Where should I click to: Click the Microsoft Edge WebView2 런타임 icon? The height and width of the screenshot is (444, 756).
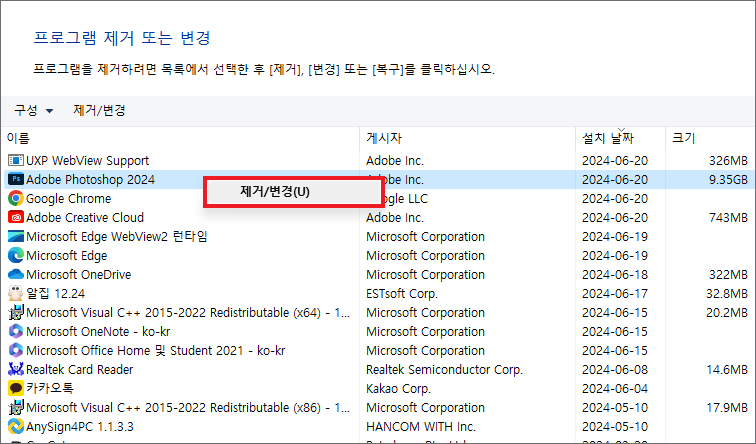pos(16,236)
